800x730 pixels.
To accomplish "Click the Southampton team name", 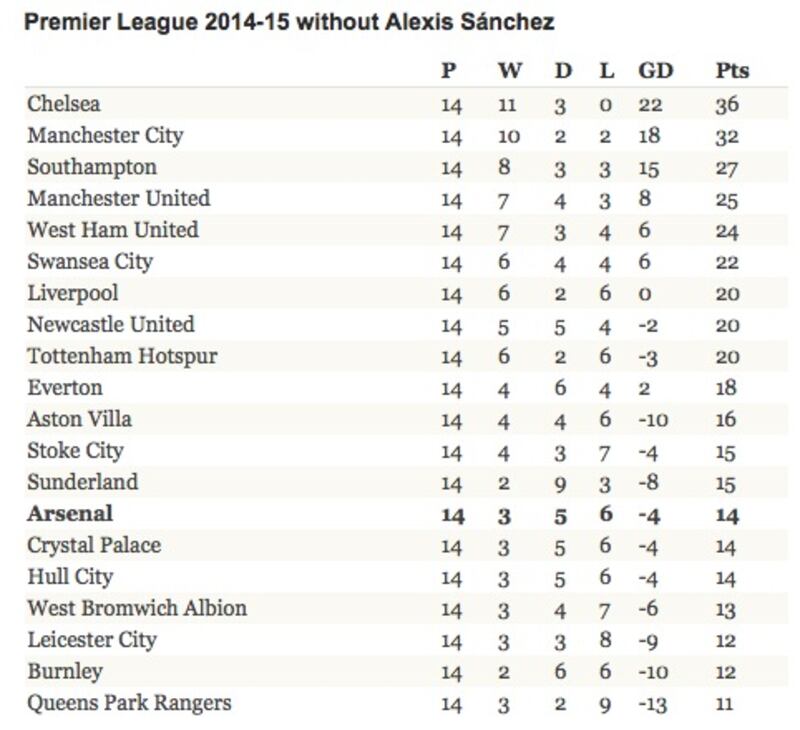I will [92, 167].
